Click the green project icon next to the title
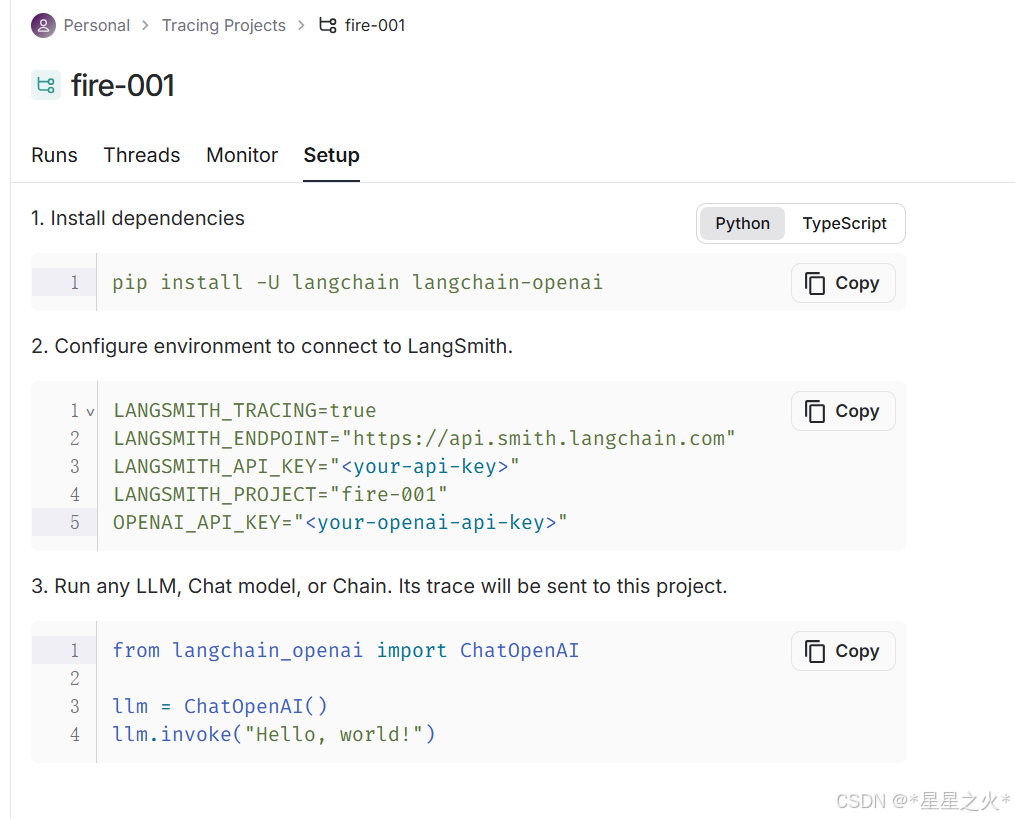Viewport: 1015px width, 819px height. point(46,85)
